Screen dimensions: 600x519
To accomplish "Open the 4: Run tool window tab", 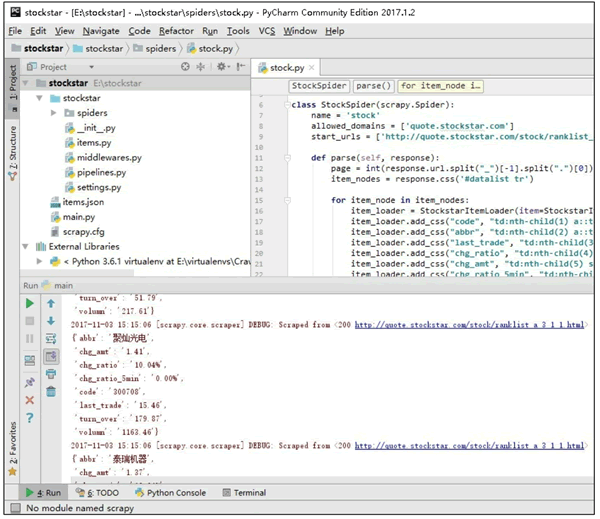I will (43, 493).
